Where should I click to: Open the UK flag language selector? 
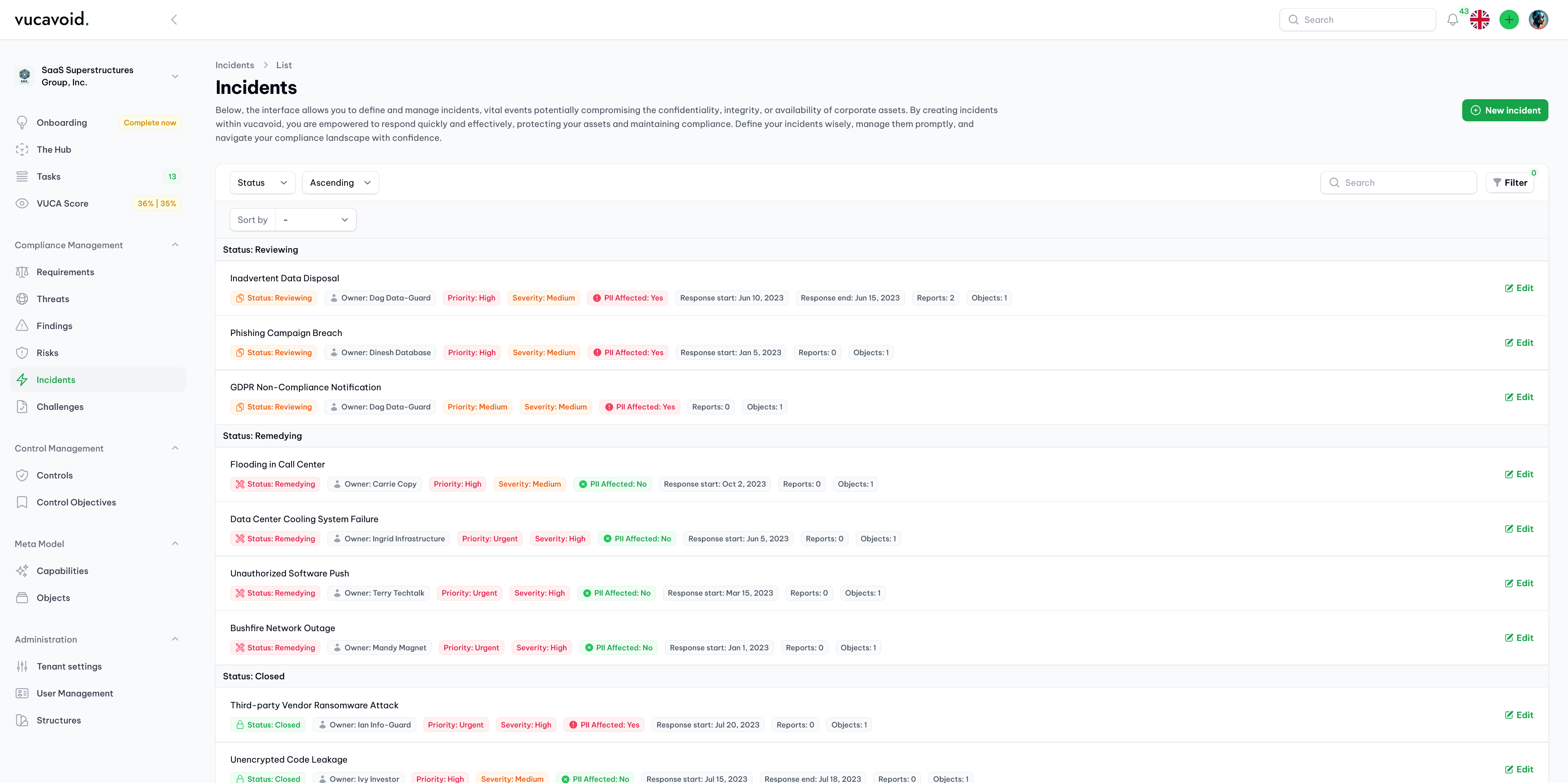1480,20
